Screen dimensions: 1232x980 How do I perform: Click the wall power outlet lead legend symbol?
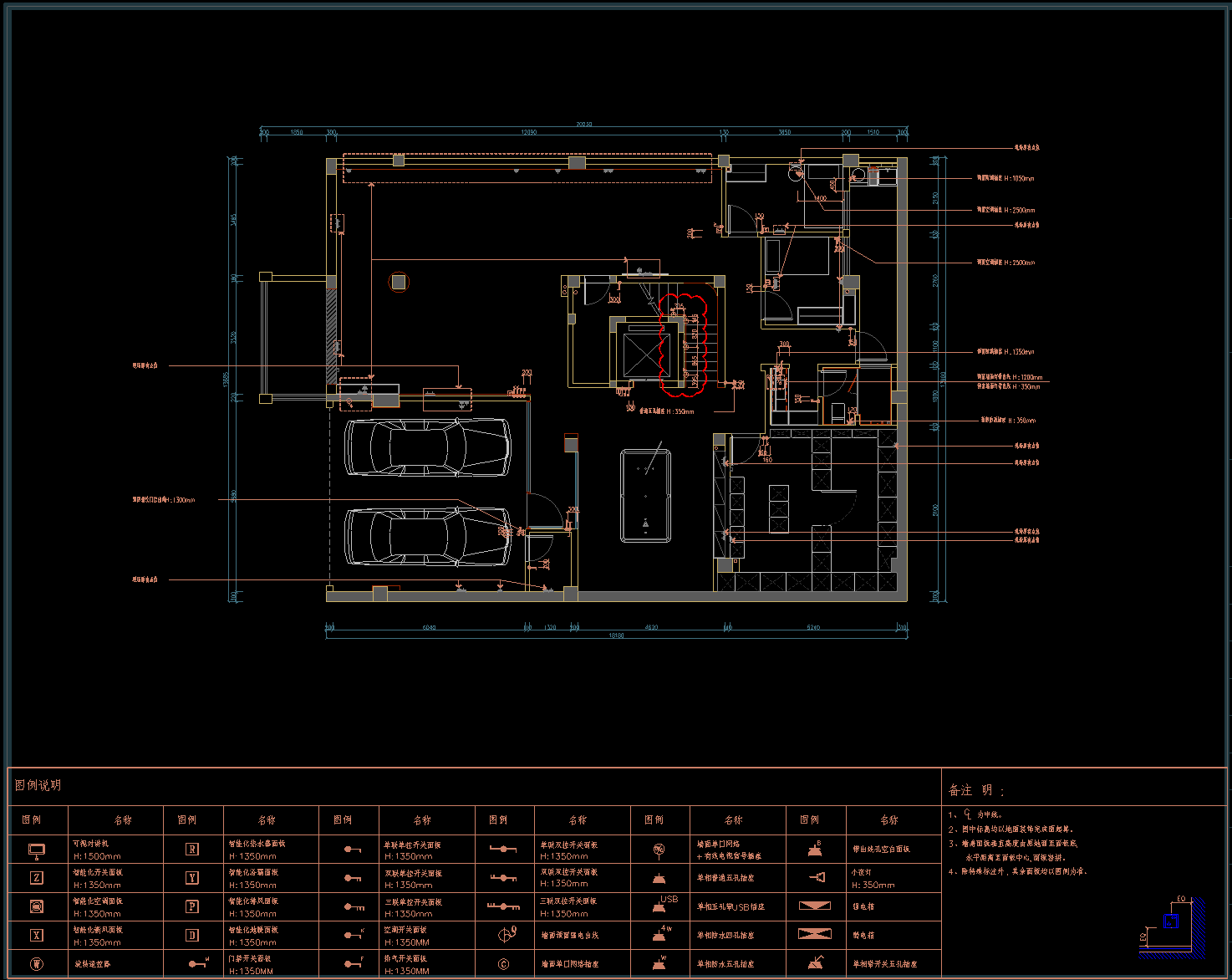click(x=506, y=935)
